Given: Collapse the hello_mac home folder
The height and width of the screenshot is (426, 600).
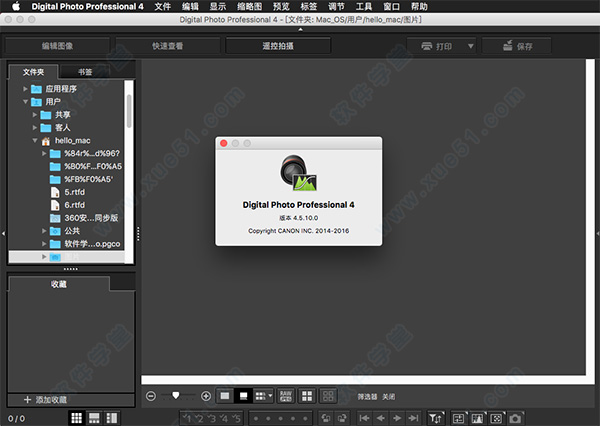Looking at the screenshot, I should (x=34, y=140).
